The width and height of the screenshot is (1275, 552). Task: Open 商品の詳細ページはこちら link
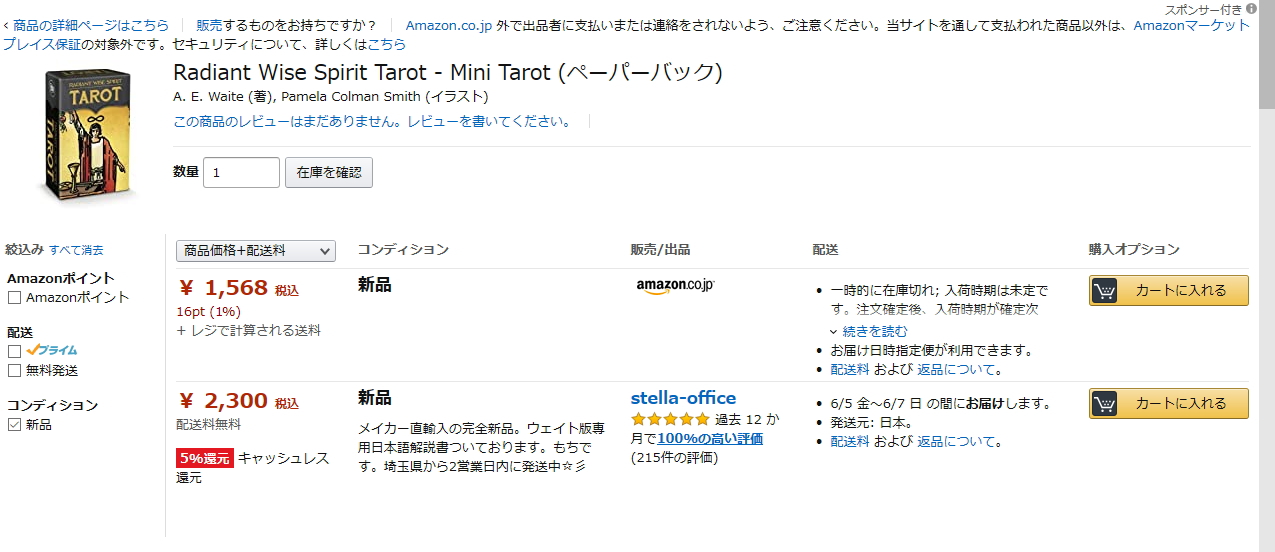[90, 25]
